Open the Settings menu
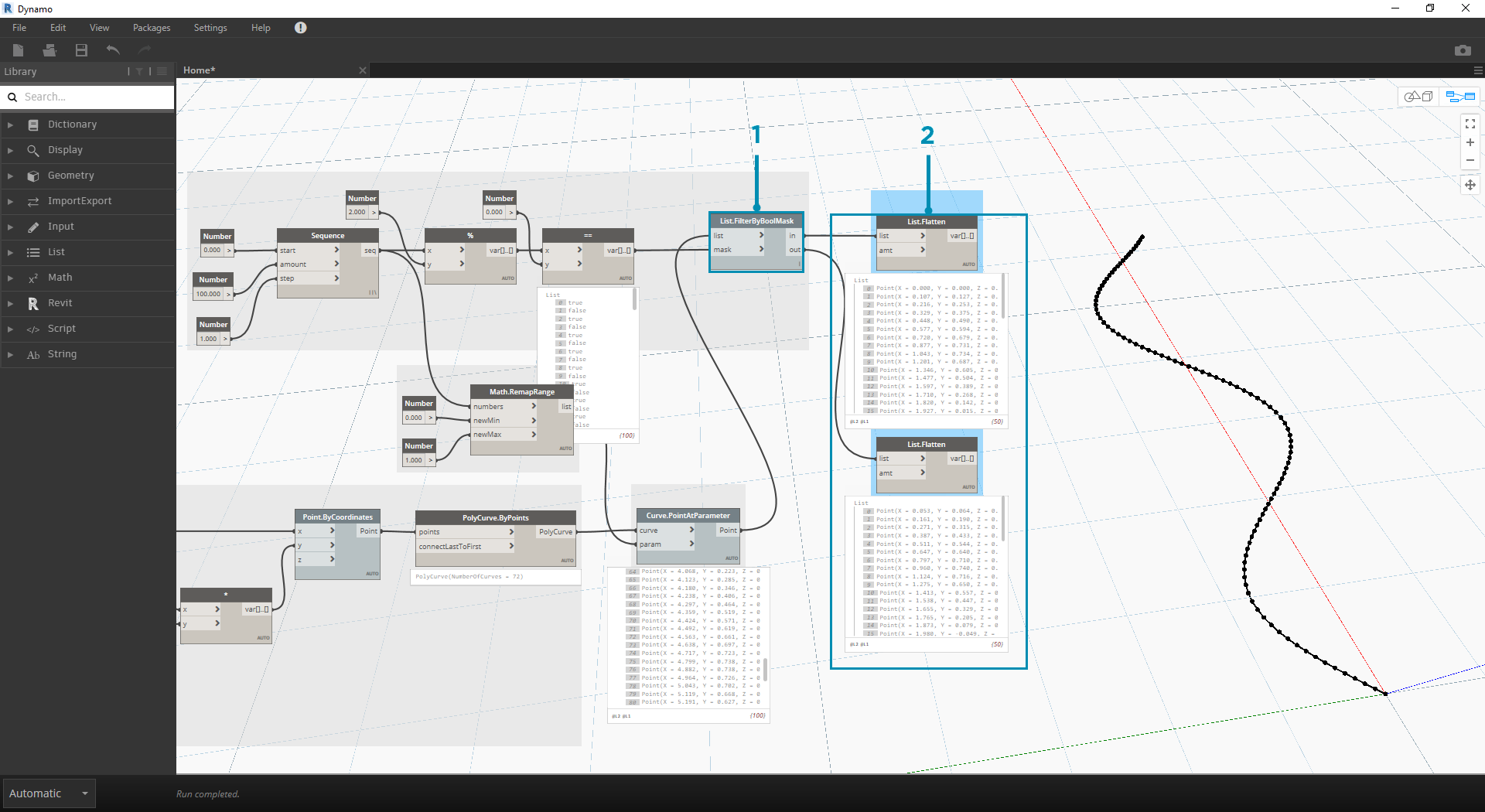The height and width of the screenshot is (812, 1485). tap(210, 28)
